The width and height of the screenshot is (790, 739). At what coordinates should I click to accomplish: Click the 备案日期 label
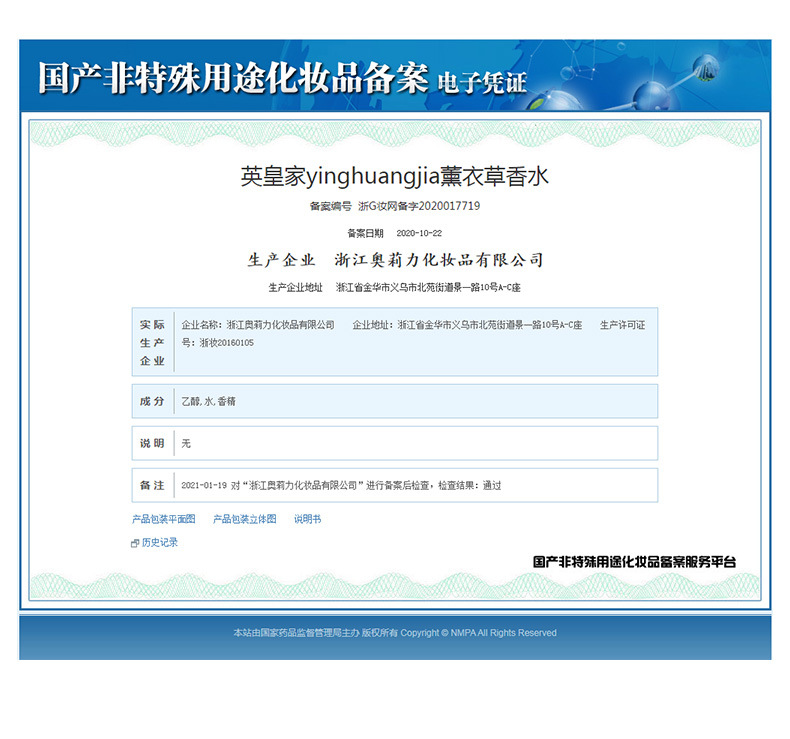pos(365,233)
